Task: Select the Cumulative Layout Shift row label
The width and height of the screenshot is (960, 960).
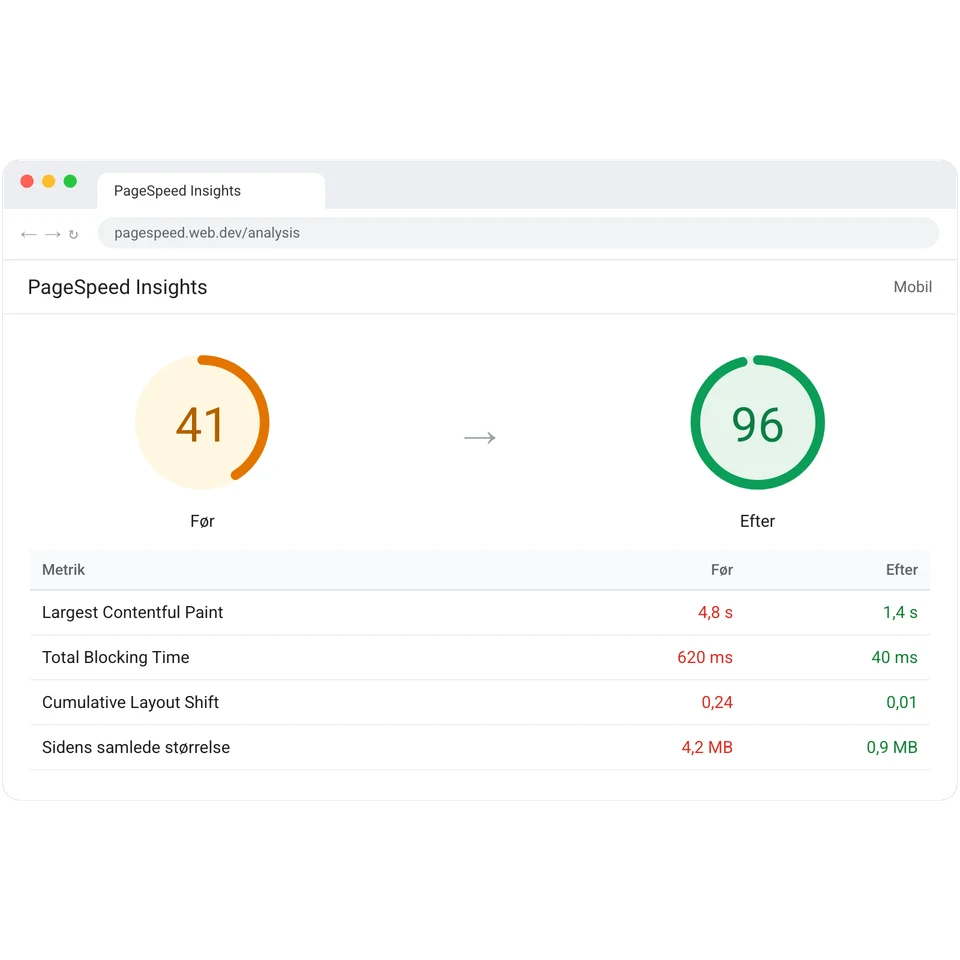Action: (x=130, y=702)
